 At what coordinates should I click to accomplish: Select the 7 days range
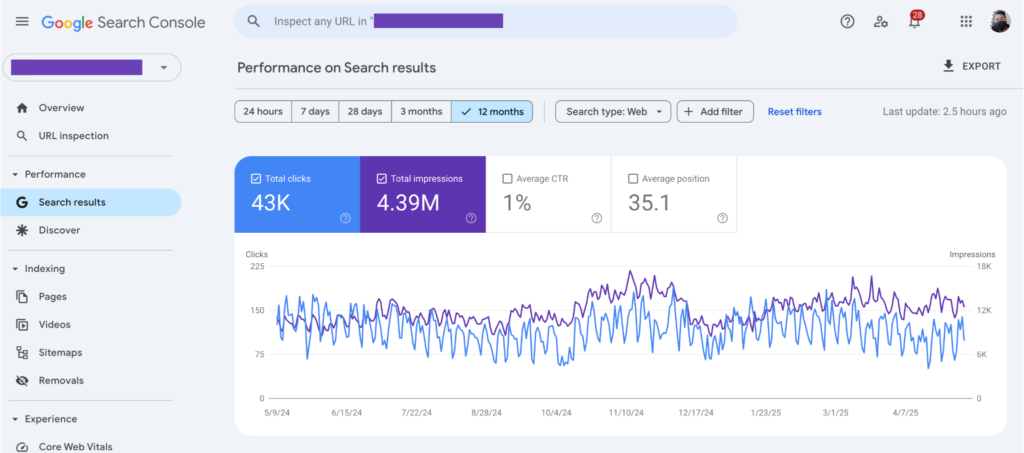[x=315, y=112]
